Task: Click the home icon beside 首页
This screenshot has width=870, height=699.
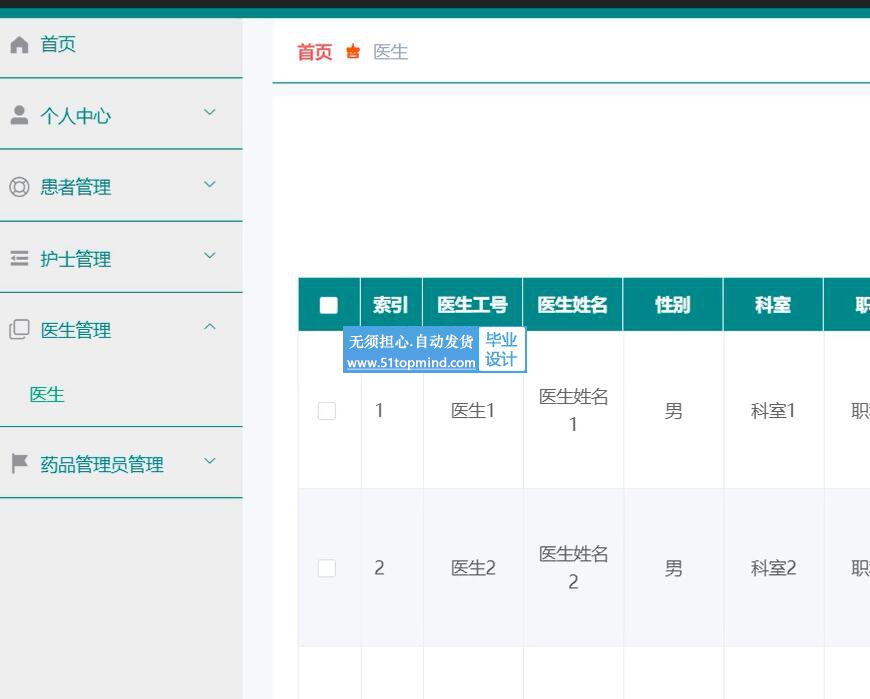Action: point(19,44)
